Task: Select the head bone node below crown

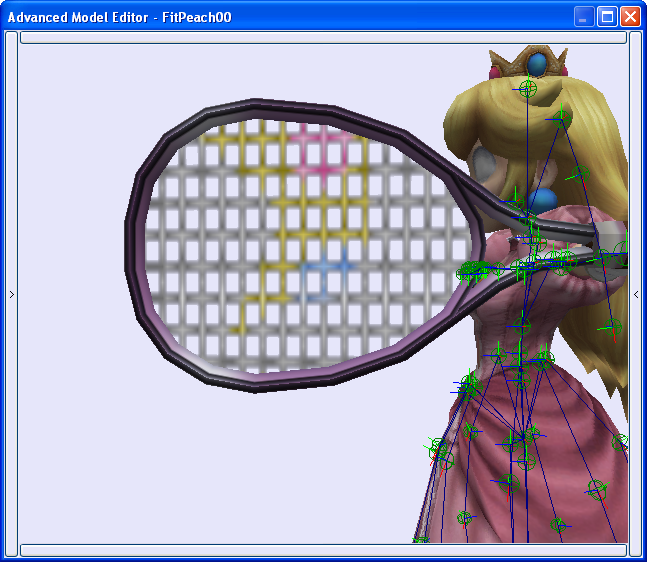Action: click(528, 88)
